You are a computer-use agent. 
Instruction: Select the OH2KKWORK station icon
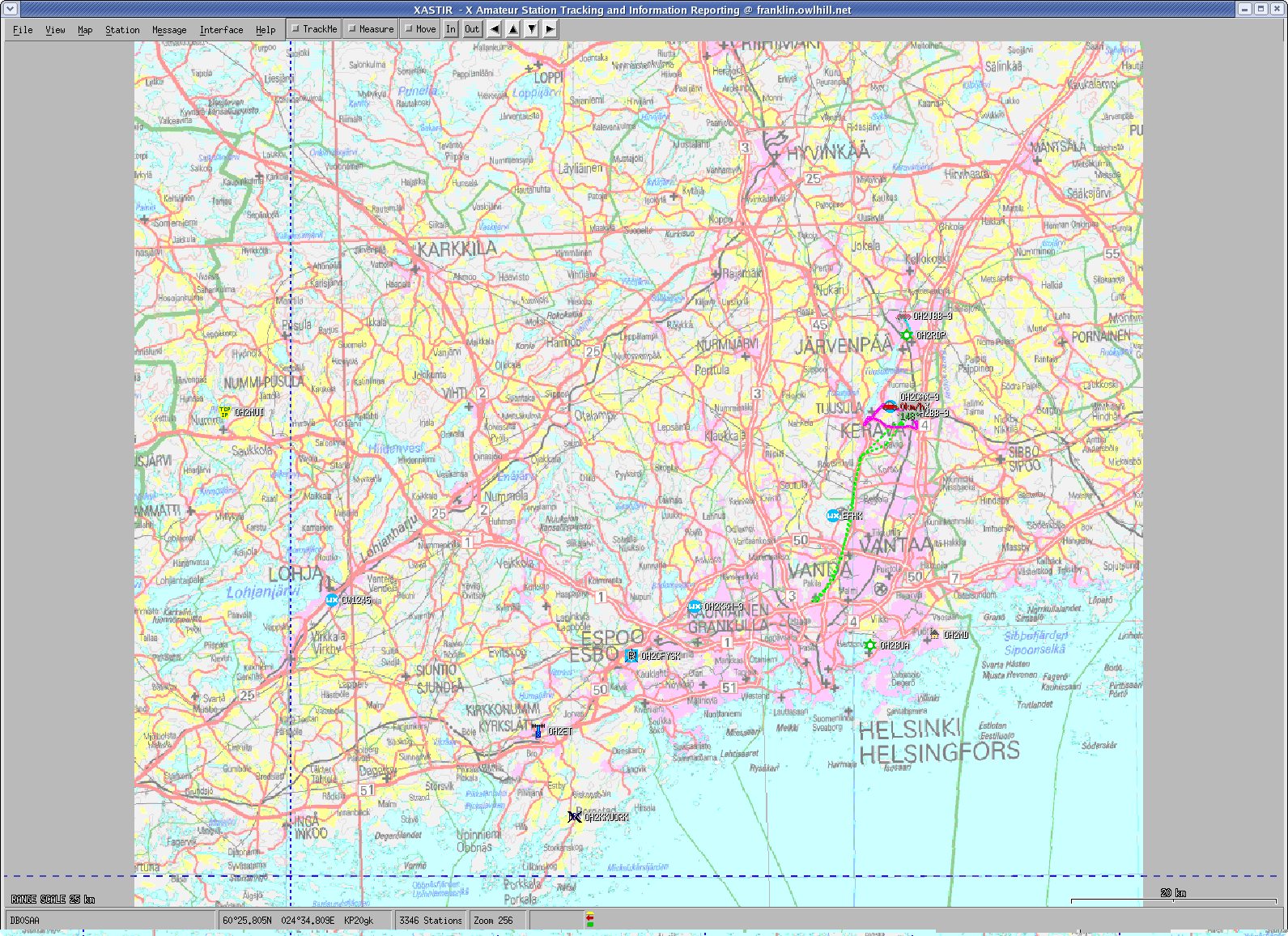(x=575, y=817)
